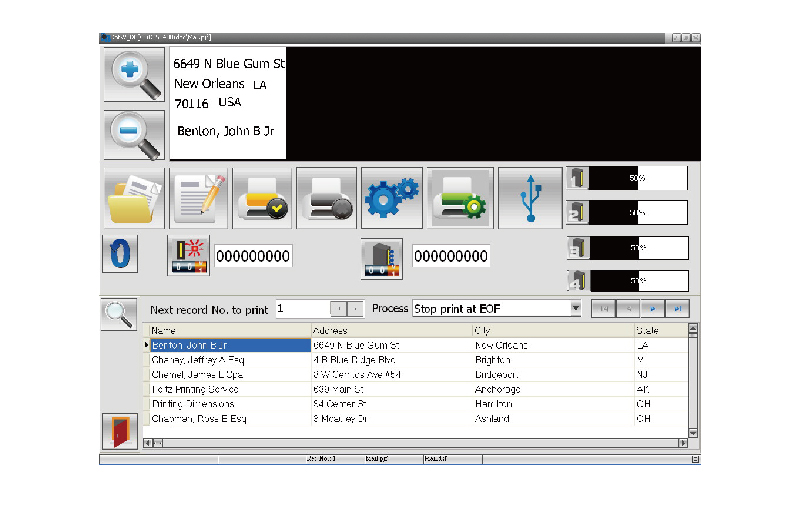This screenshot has width=803, height=507.
Task: Click the Ashland city cell
Action: pyautogui.click(x=553, y=418)
